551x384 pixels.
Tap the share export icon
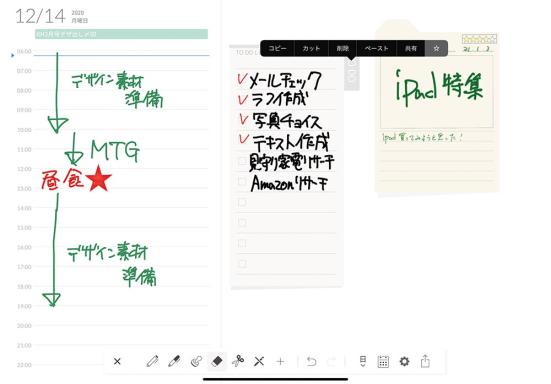425,361
